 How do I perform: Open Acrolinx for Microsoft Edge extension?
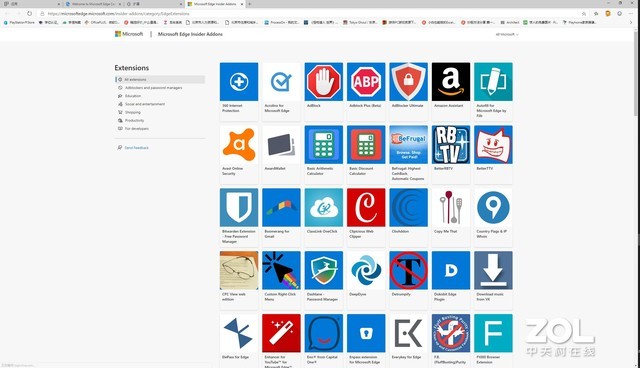pos(281,91)
